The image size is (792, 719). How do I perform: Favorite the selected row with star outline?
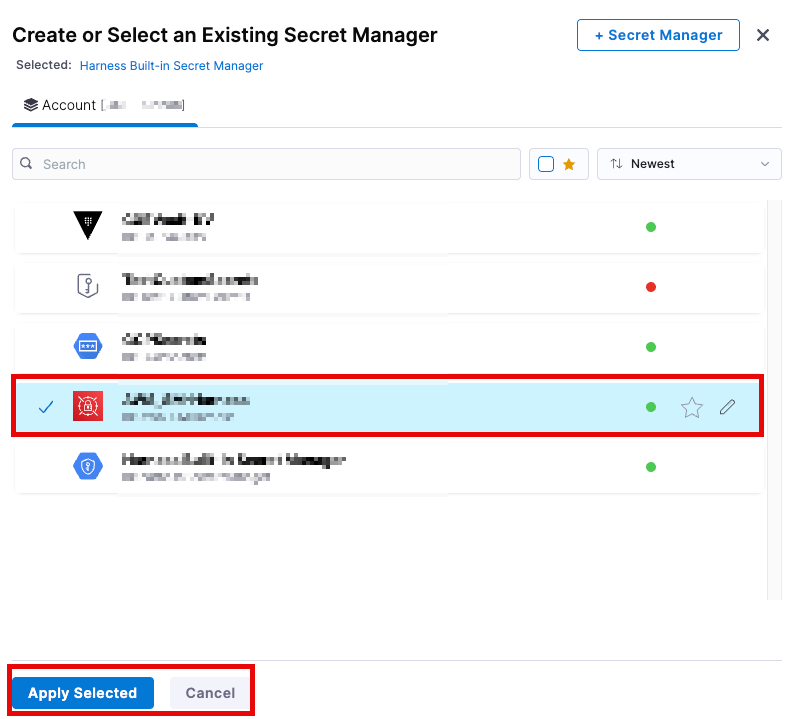point(691,407)
